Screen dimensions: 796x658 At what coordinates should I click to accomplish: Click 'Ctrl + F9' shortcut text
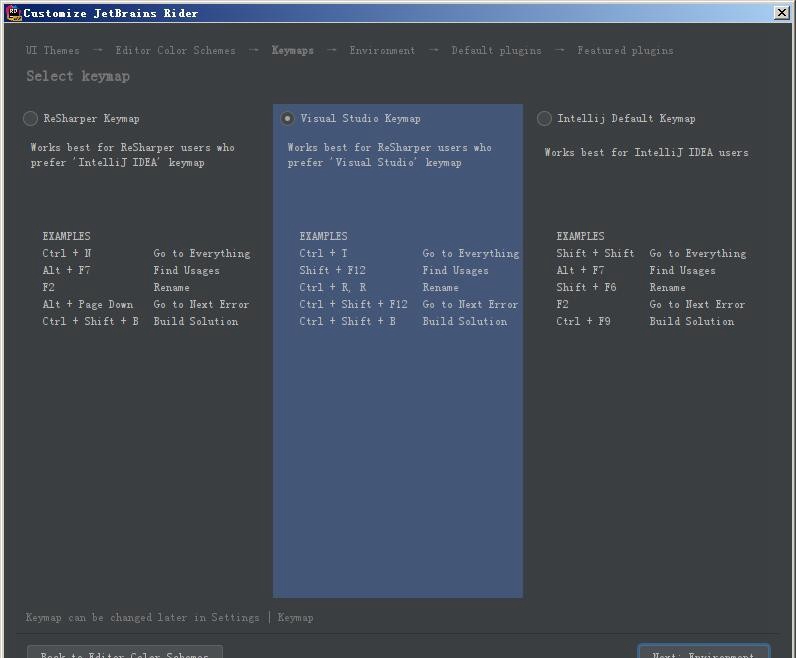click(x=583, y=321)
